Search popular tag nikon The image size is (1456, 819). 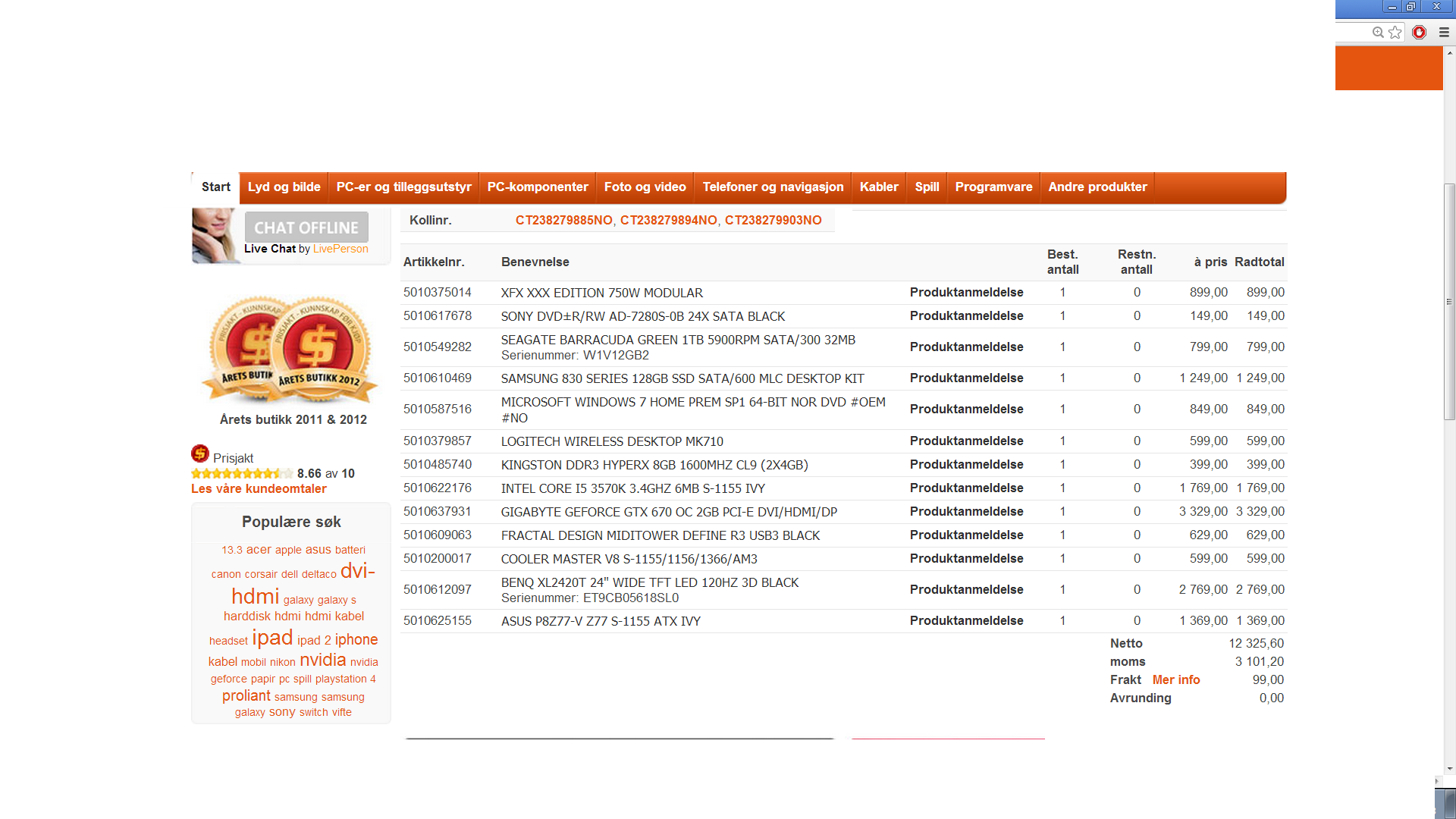tap(283, 662)
